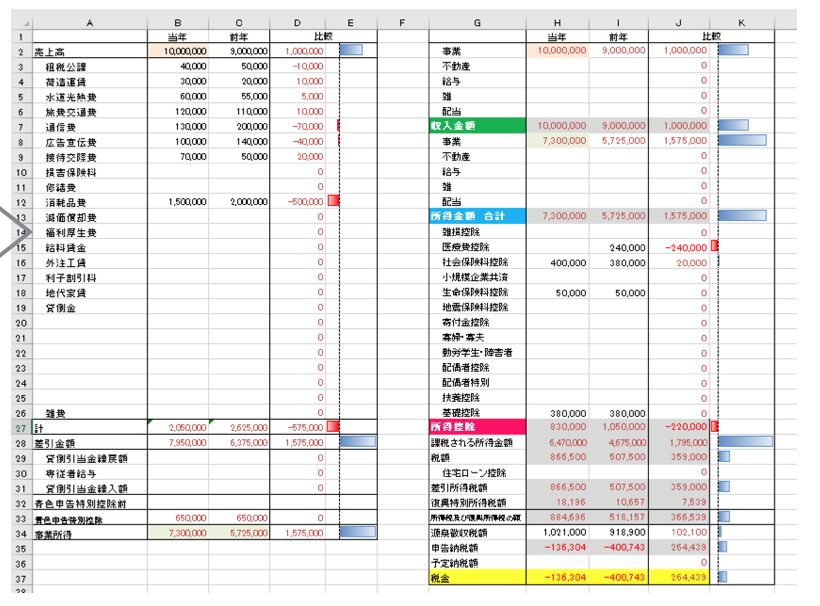Click the 医療費控除 label cell
This screenshot has width=820, height=606.
click(477, 247)
